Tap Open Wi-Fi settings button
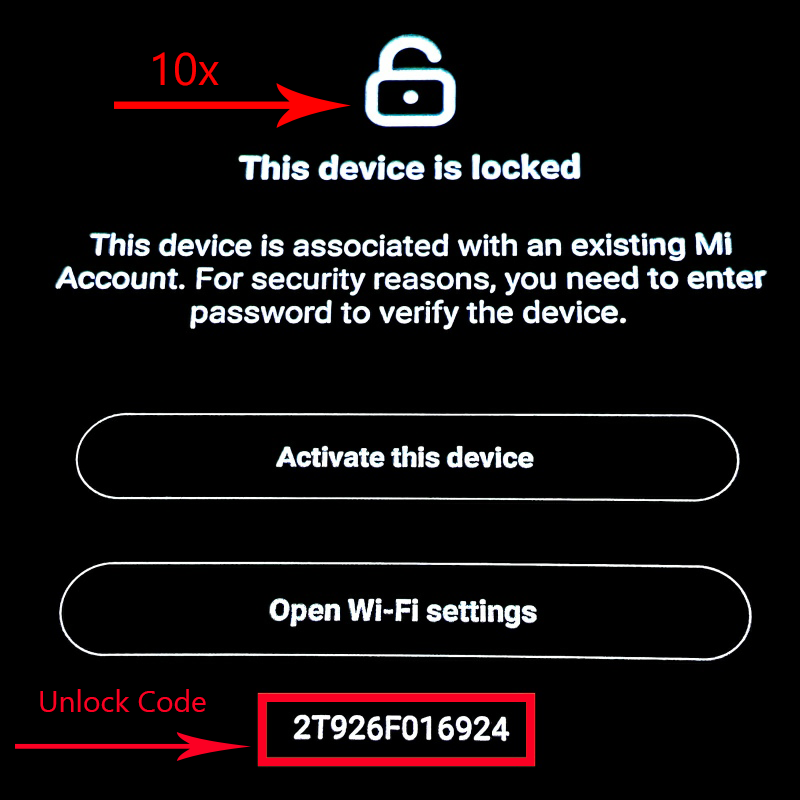The width and height of the screenshot is (800, 800). tap(405, 611)
